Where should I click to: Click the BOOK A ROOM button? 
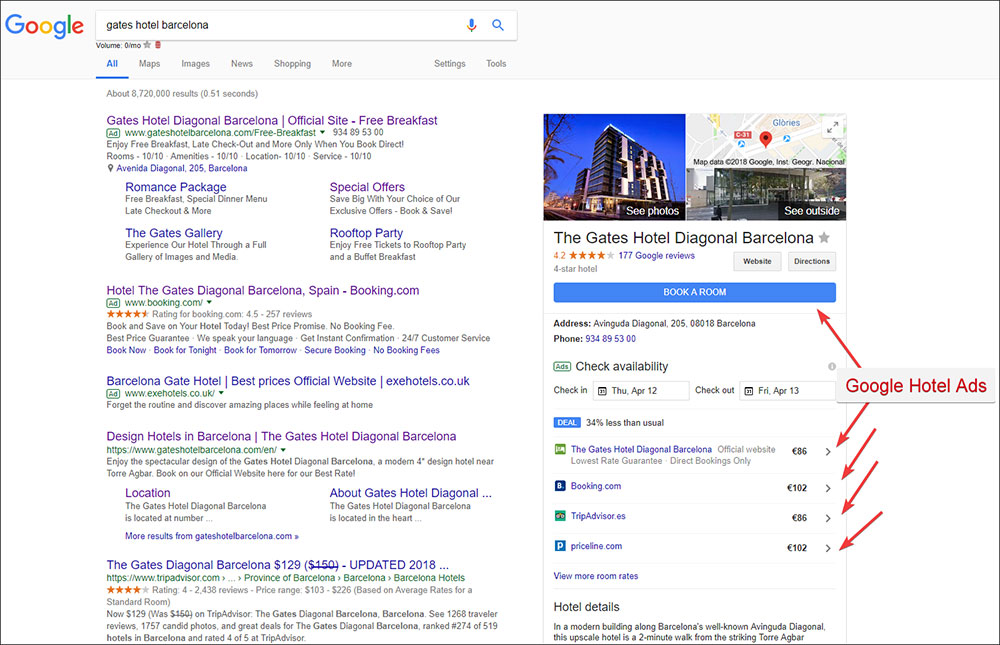point(696,292)
